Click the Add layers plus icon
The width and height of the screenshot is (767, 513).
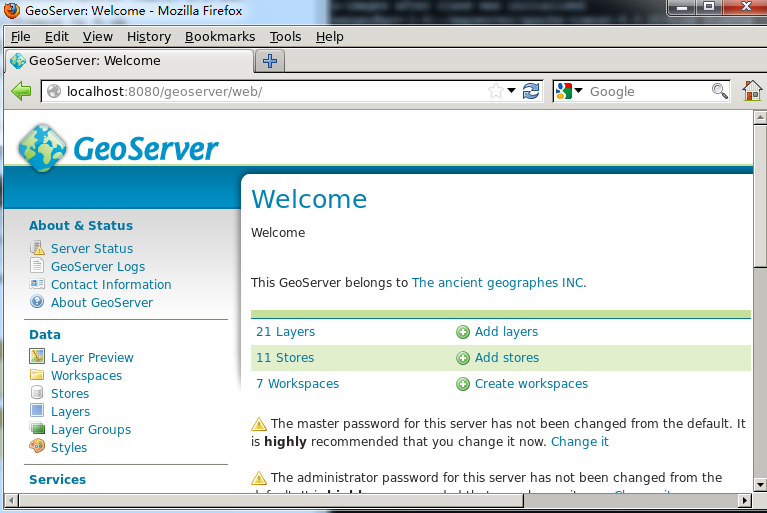point(463,332)
